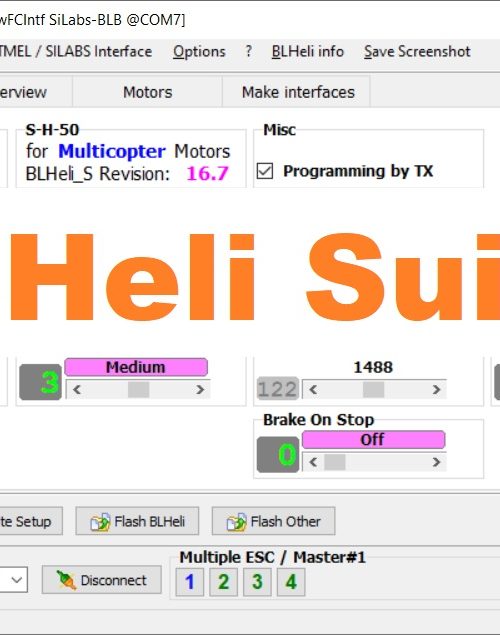Switch to the partially visible Overview tab
This screenshot has width=500, height=635.
(36, 92)
